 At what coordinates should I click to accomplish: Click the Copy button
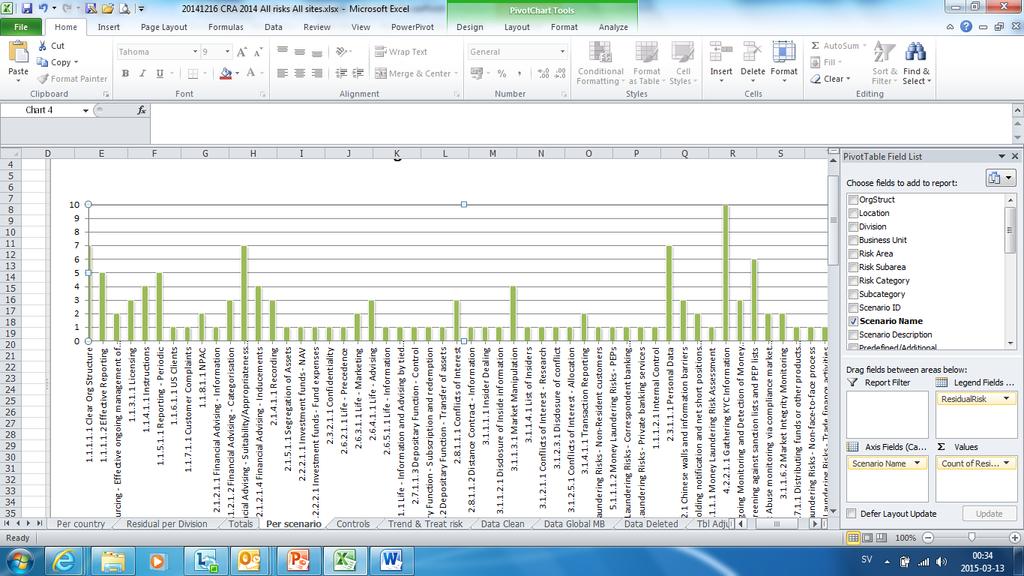point(57,62)
